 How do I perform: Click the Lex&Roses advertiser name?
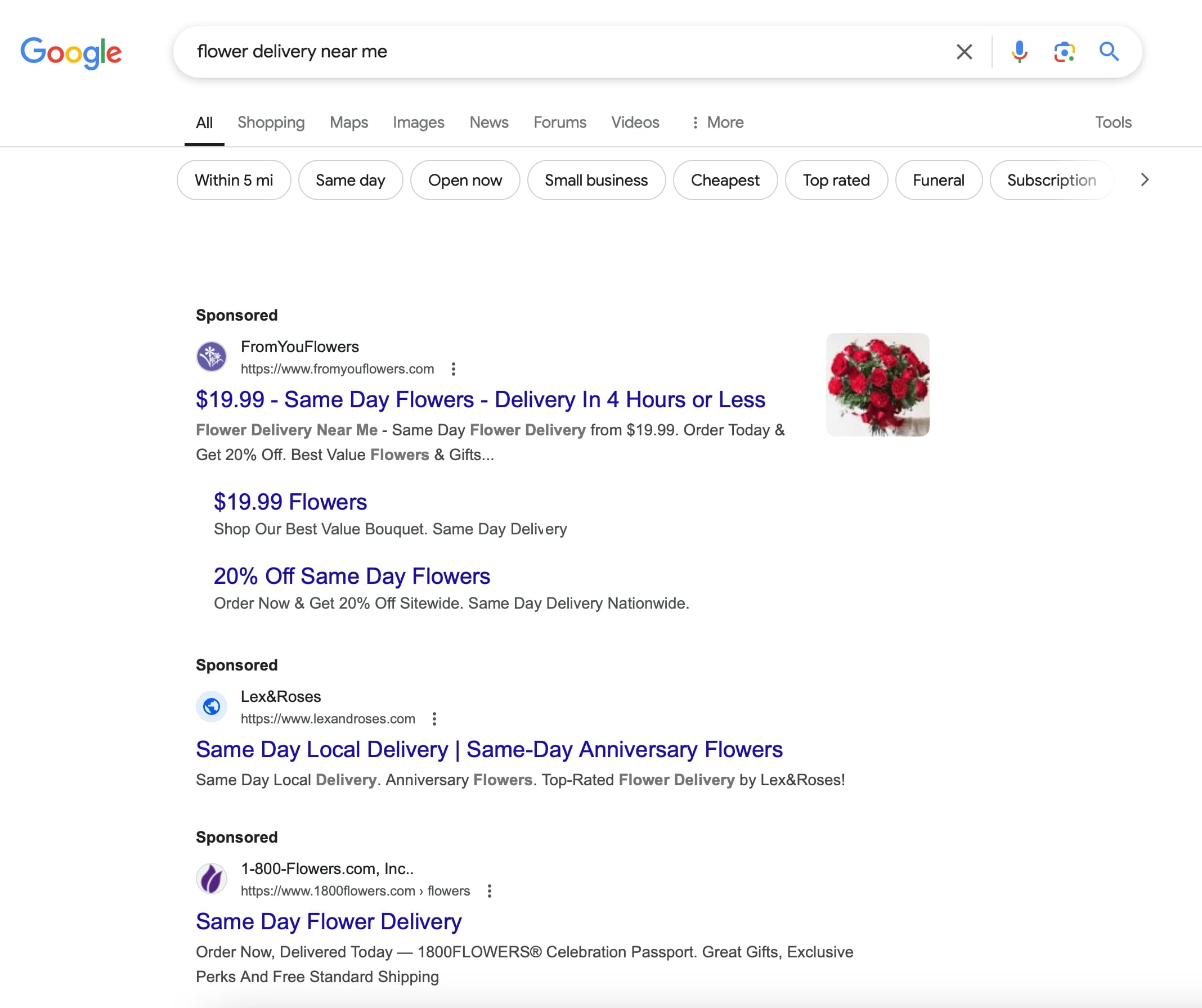click(x=280, y=697)
